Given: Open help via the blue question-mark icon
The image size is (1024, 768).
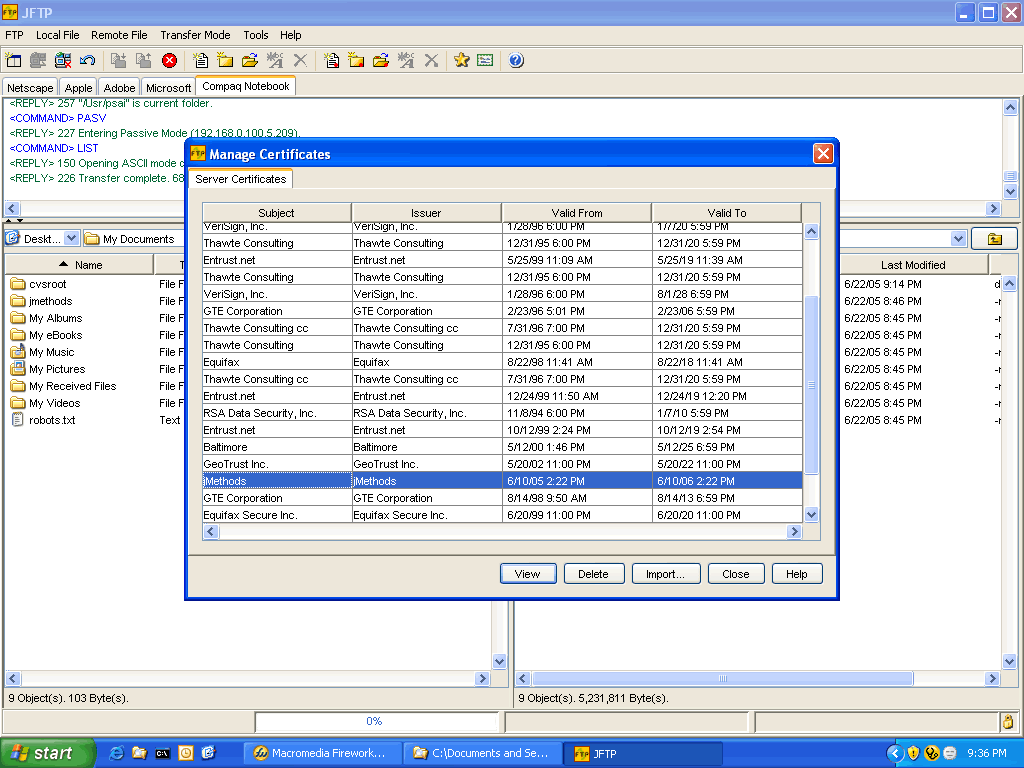Looking at the screenshot, I should (516, 61).
